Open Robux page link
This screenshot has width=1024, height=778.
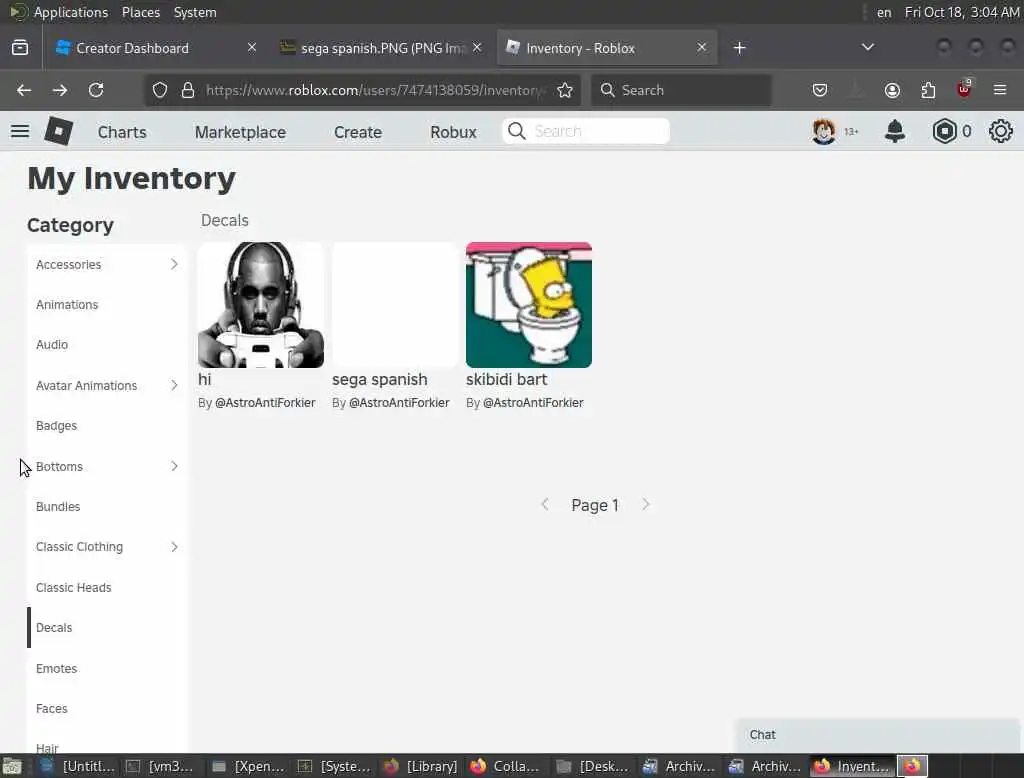pyautogui.click(x=453, y=132)
